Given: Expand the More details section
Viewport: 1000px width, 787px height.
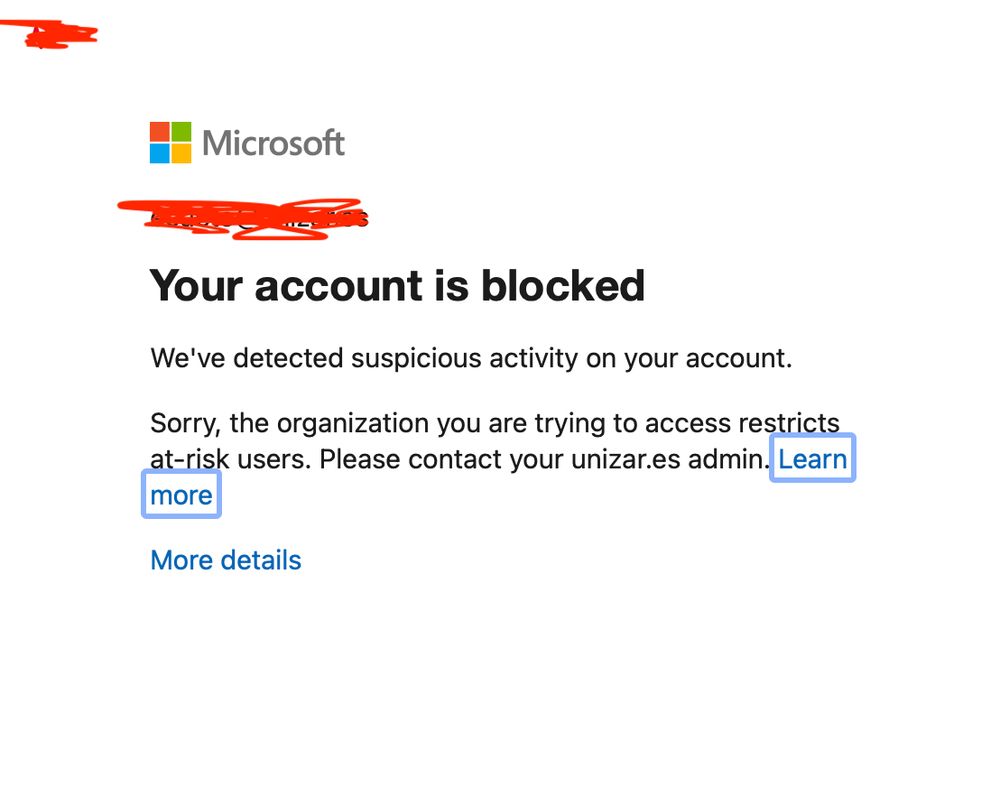Looking at the screenshot, I should pos(225,560).
